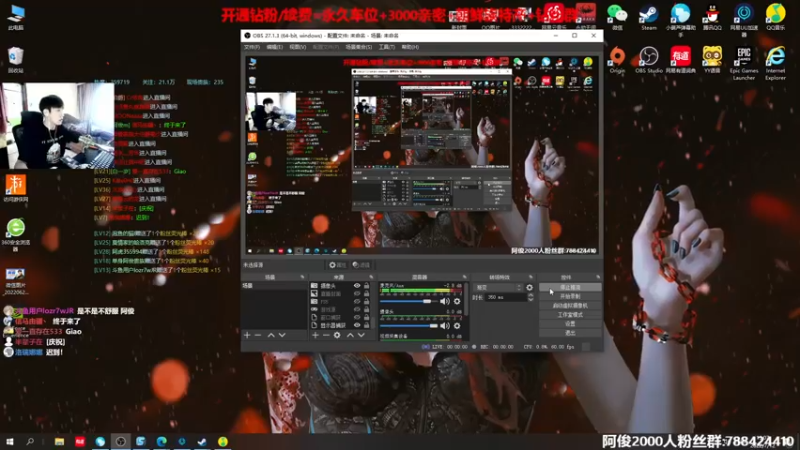Open source properties gear in the Sources toolbar
Screen dimensions: 800x450
coord(337,335)
